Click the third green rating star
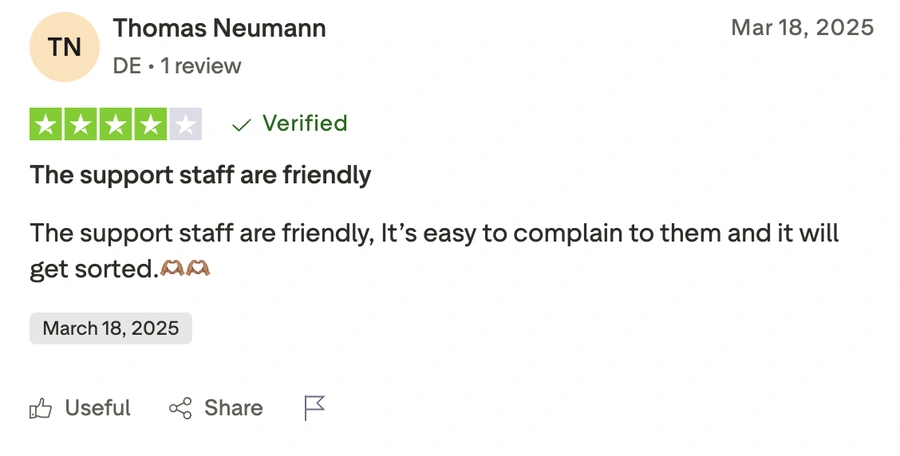Screen dimensions: 900x456 click(x=116, y=124)
